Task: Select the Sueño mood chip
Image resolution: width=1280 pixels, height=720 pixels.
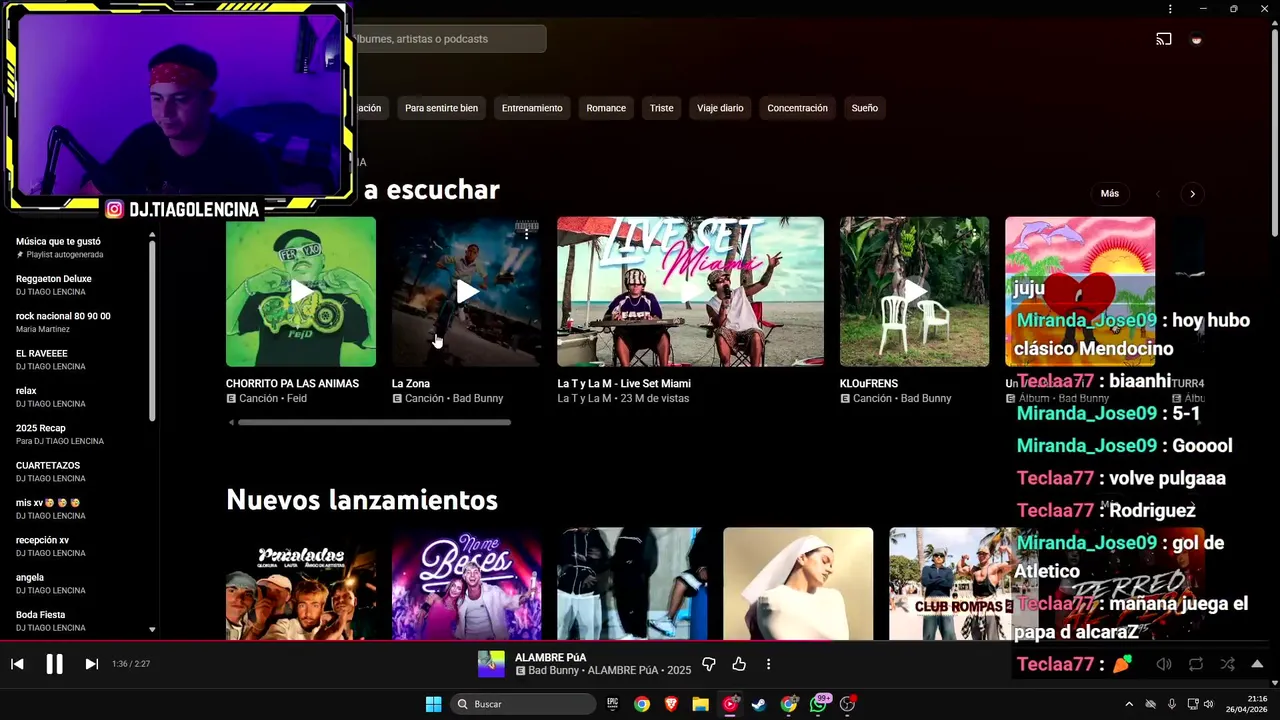Action: [865, 108]
